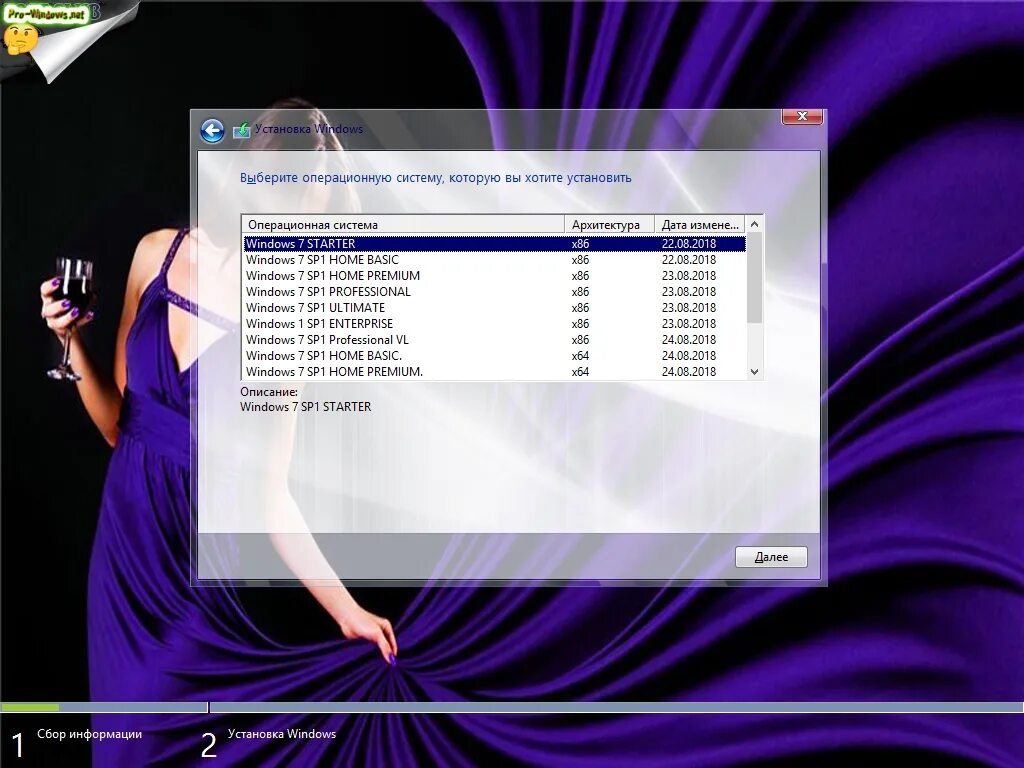Image resolution: width=1024 pixels, height=768 pixels.
Task: Select Windows 1 SP1 ENTERPRISE row
Action: click(x=494, y=324)
